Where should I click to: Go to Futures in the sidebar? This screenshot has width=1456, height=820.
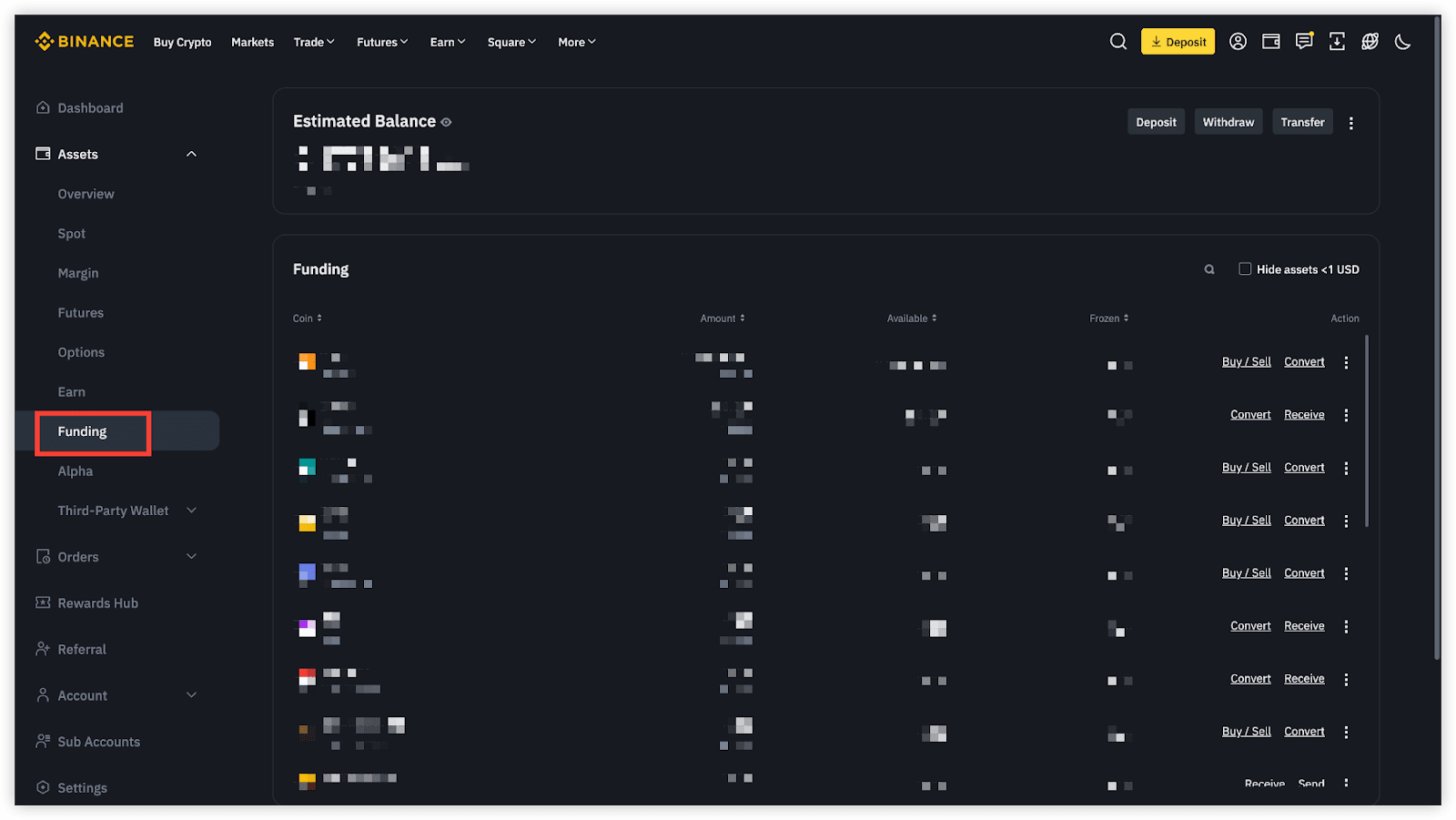pos(81,313)
